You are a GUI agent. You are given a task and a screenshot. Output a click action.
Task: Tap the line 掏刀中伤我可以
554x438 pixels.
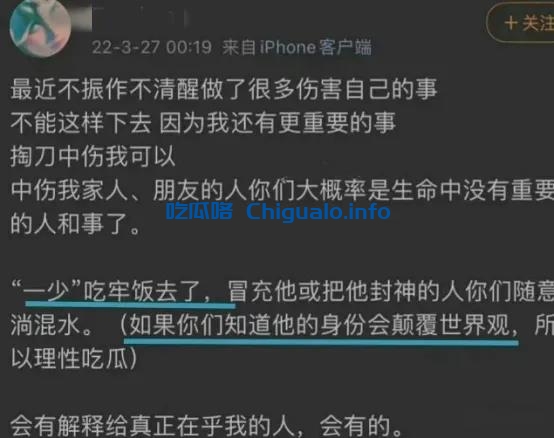pyautogui.click(x=93, y=156)
